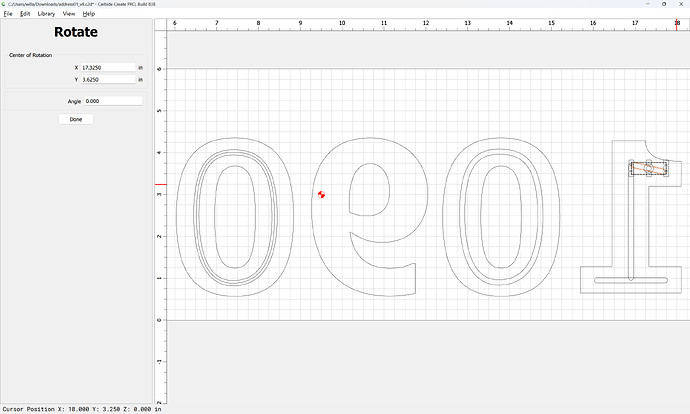
Task: Open the Help menu
Action: coord(89,14)
